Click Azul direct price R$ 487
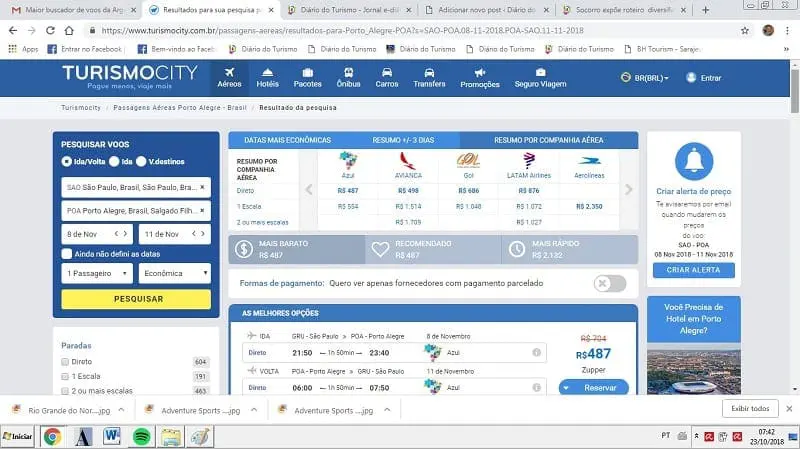The height and width of the screenshot is (449, 800). click(x=348, y=190)
